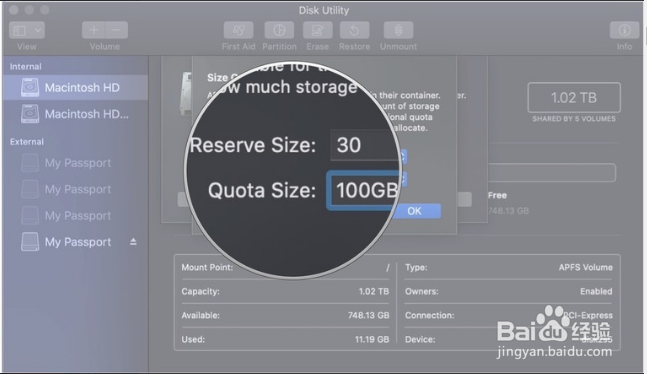Focus the Quota Size field

pos(364,190)
